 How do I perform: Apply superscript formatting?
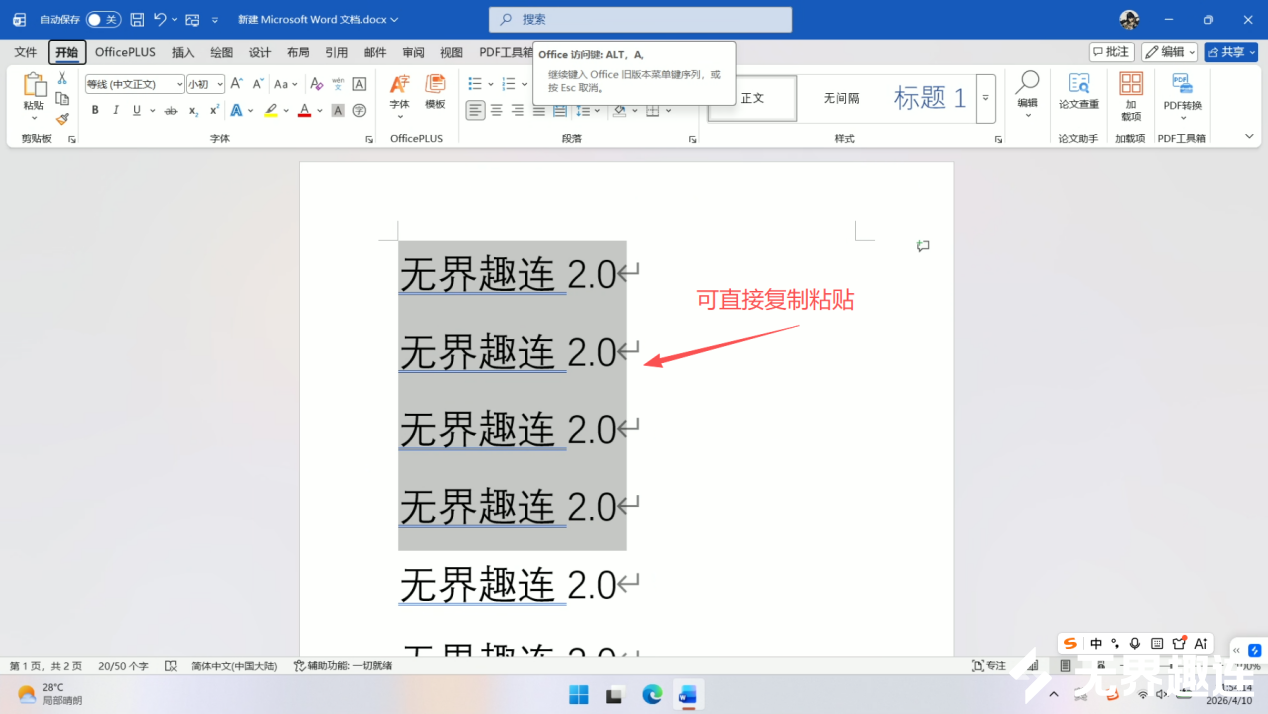214,110
